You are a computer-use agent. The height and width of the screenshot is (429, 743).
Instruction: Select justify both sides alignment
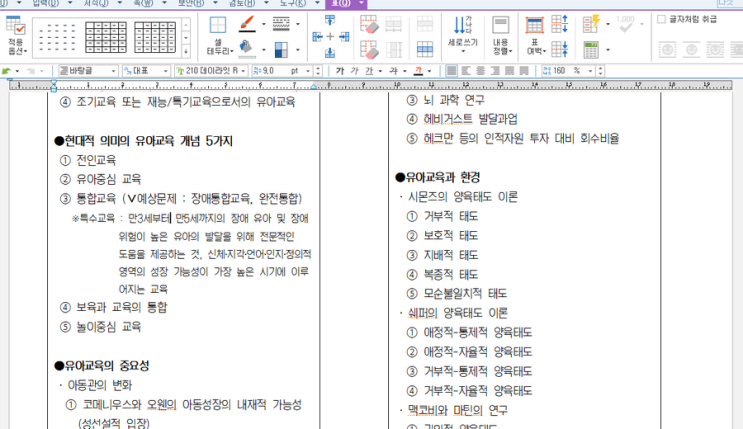pos(451,71)
